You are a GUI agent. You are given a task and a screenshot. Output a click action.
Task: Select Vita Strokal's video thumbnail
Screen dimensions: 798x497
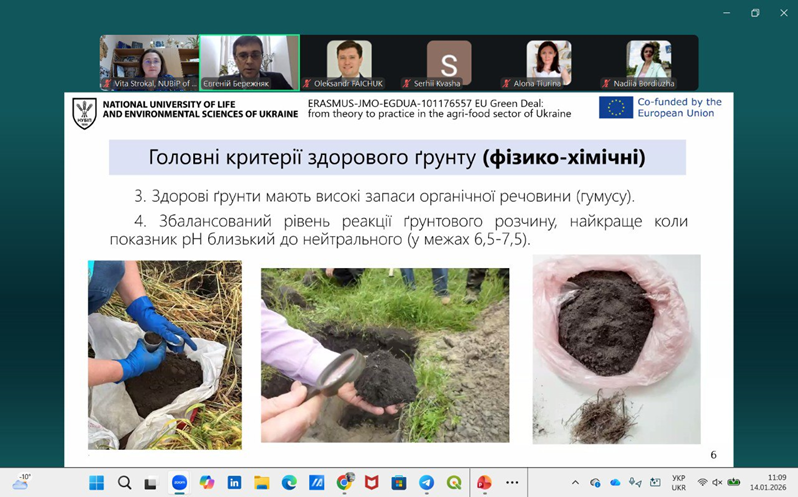coord(148,63)
